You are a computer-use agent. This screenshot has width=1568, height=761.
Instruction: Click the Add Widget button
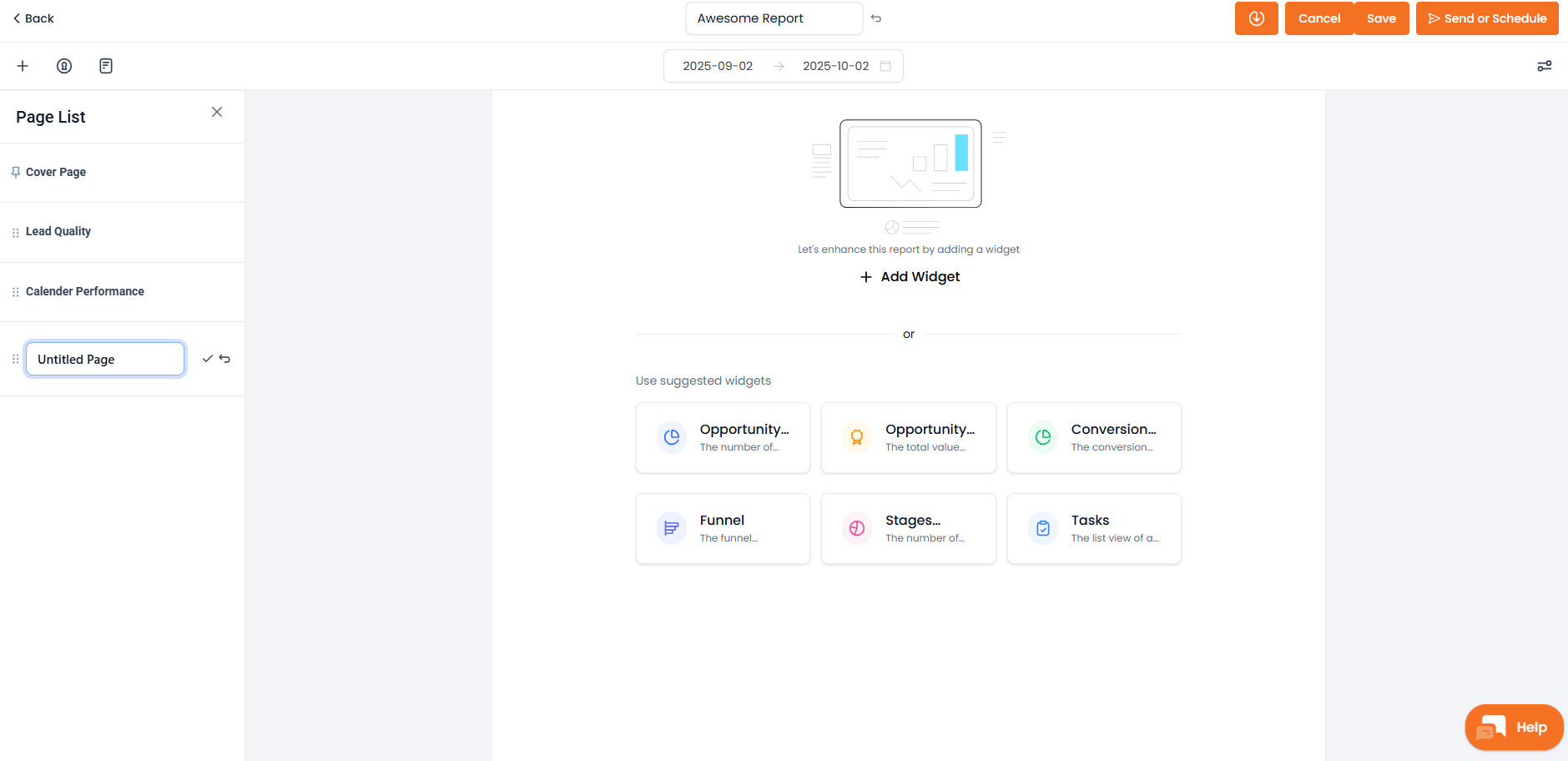coord(910,277)
